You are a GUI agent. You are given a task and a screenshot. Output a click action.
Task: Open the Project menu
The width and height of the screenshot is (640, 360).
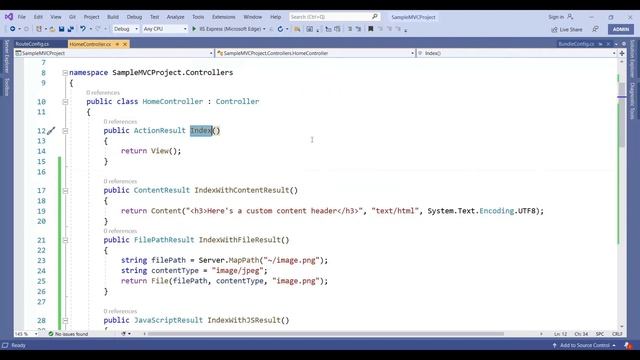click(x=91, y=17)
